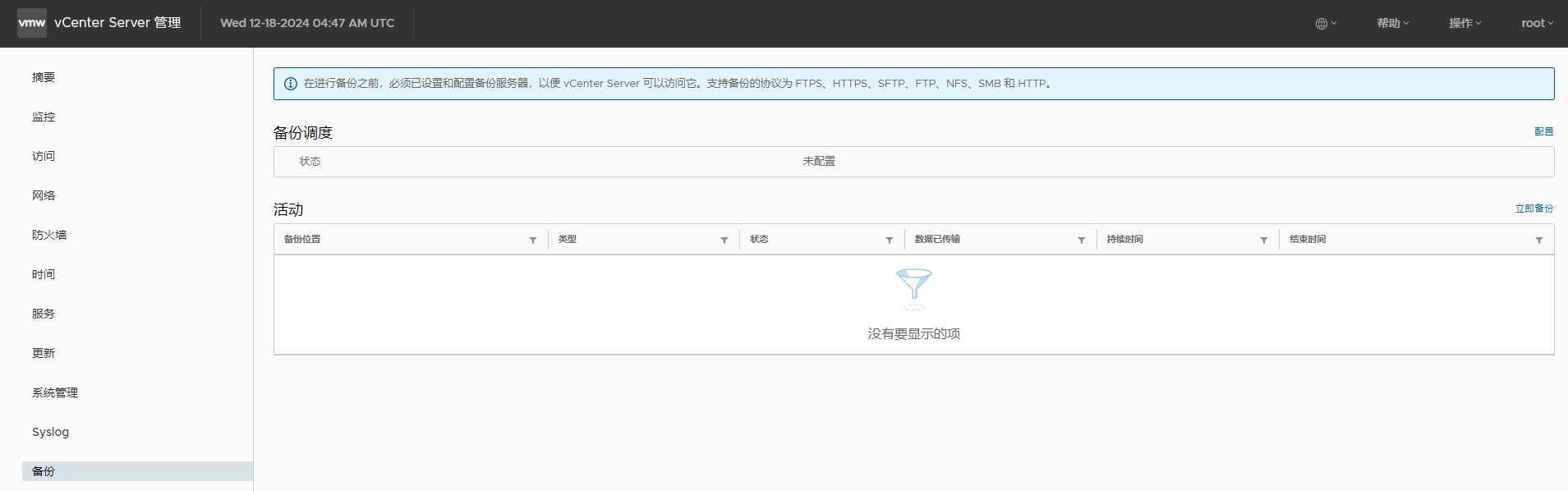Select Syslog in the left navigation
This screenshot has width=1568, height=491.
coord(50,432)
